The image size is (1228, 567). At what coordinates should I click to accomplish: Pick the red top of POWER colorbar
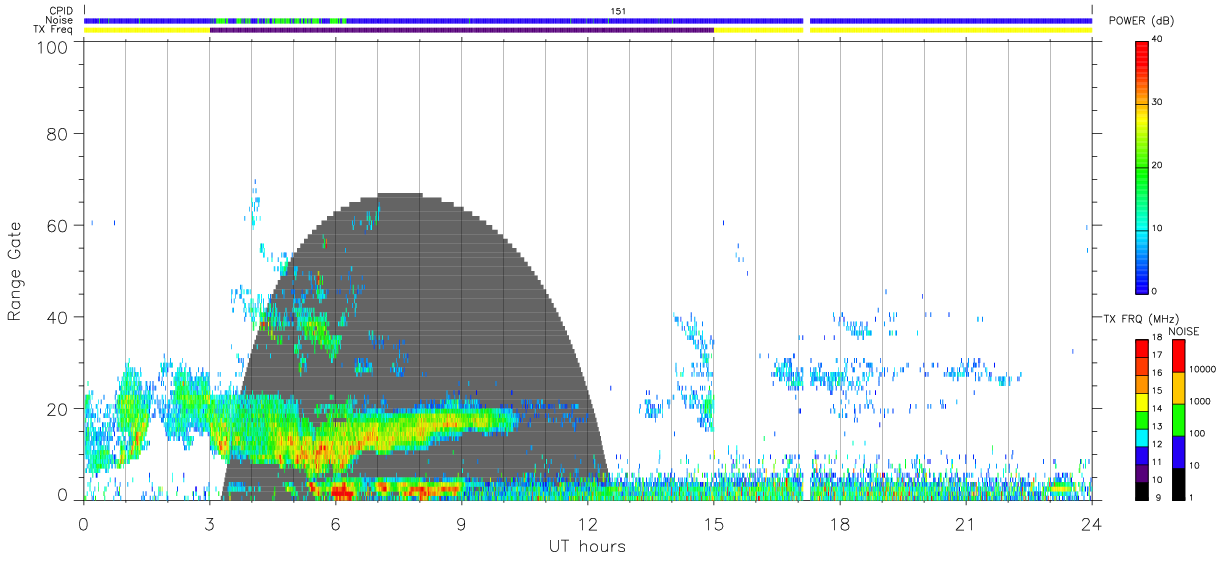(x=1142, y=52)
